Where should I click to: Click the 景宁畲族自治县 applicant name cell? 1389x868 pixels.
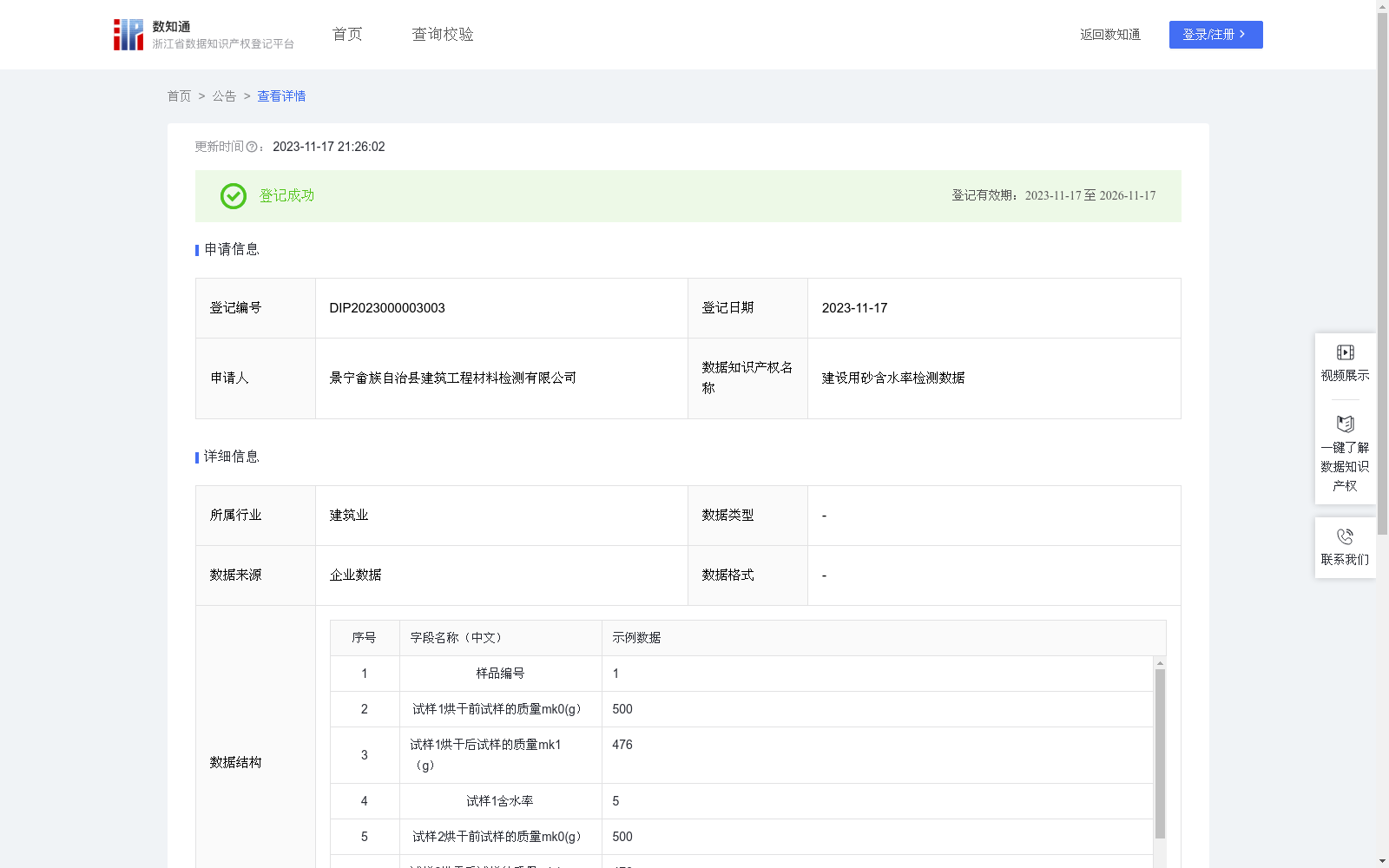pyautogui.click(x=452, y=378)
